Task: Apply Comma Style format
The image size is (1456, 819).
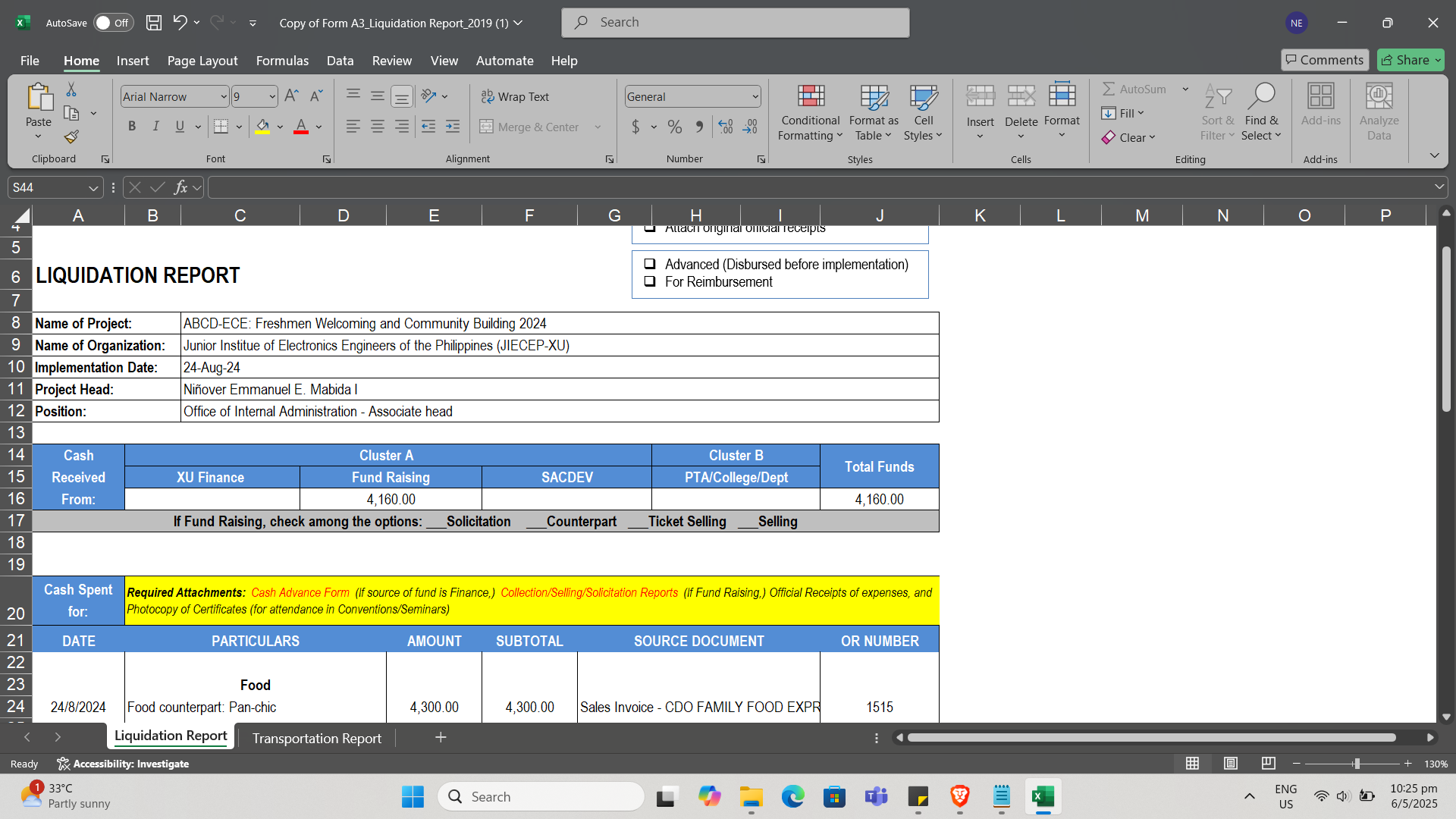Action: pos(699,127)
